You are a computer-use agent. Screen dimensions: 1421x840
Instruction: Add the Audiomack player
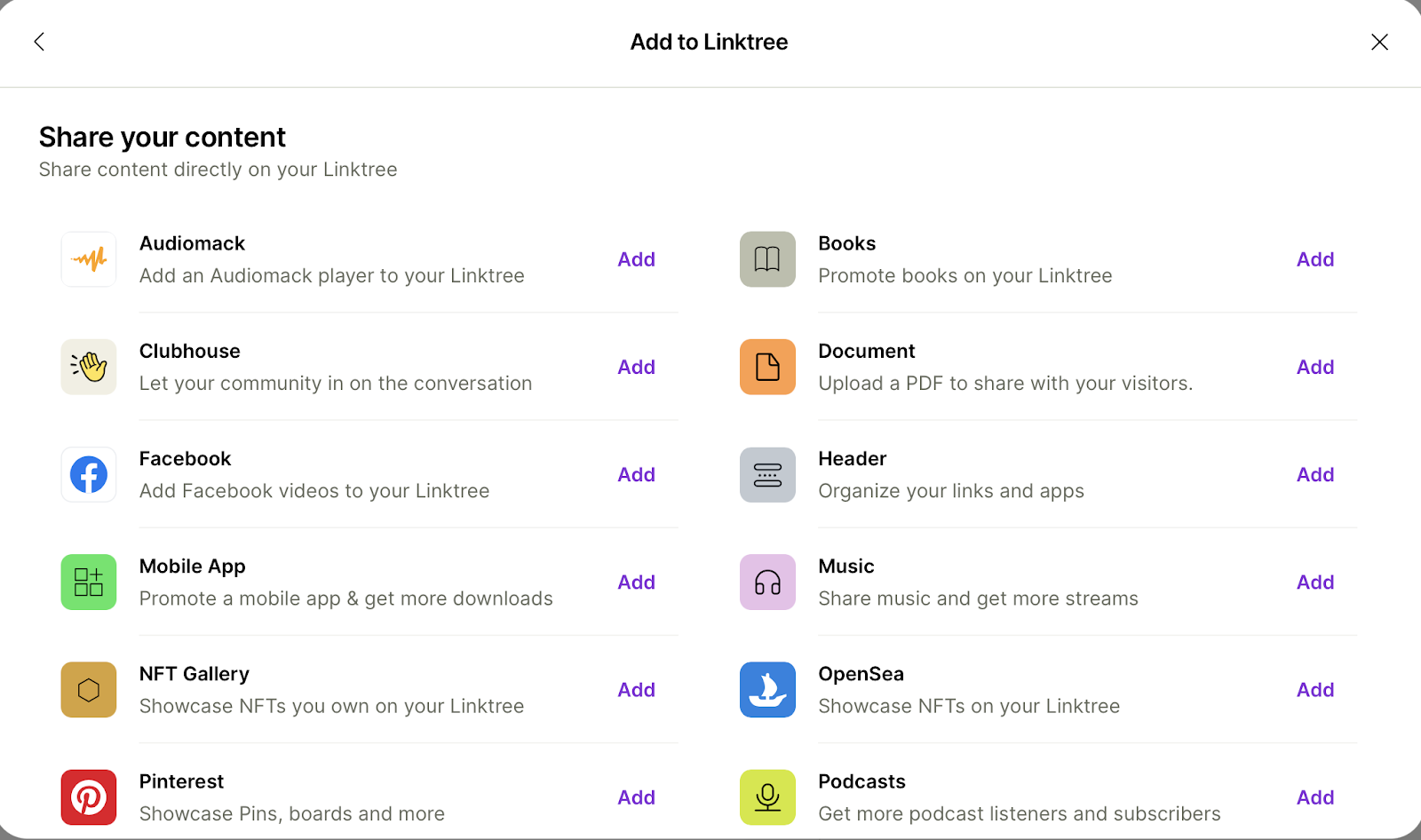636,259
